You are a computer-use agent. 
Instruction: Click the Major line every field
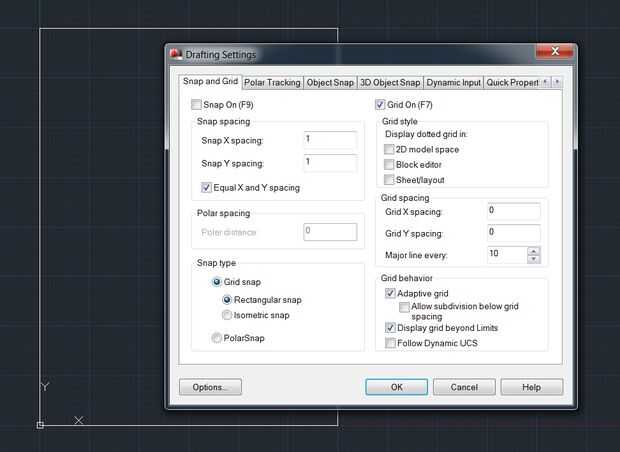click(508, 255)
